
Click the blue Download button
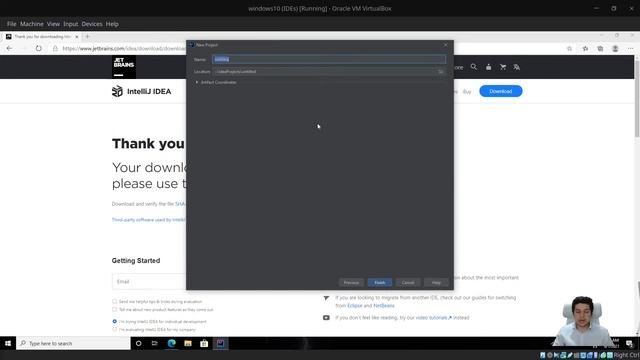[x=501, y=91]
